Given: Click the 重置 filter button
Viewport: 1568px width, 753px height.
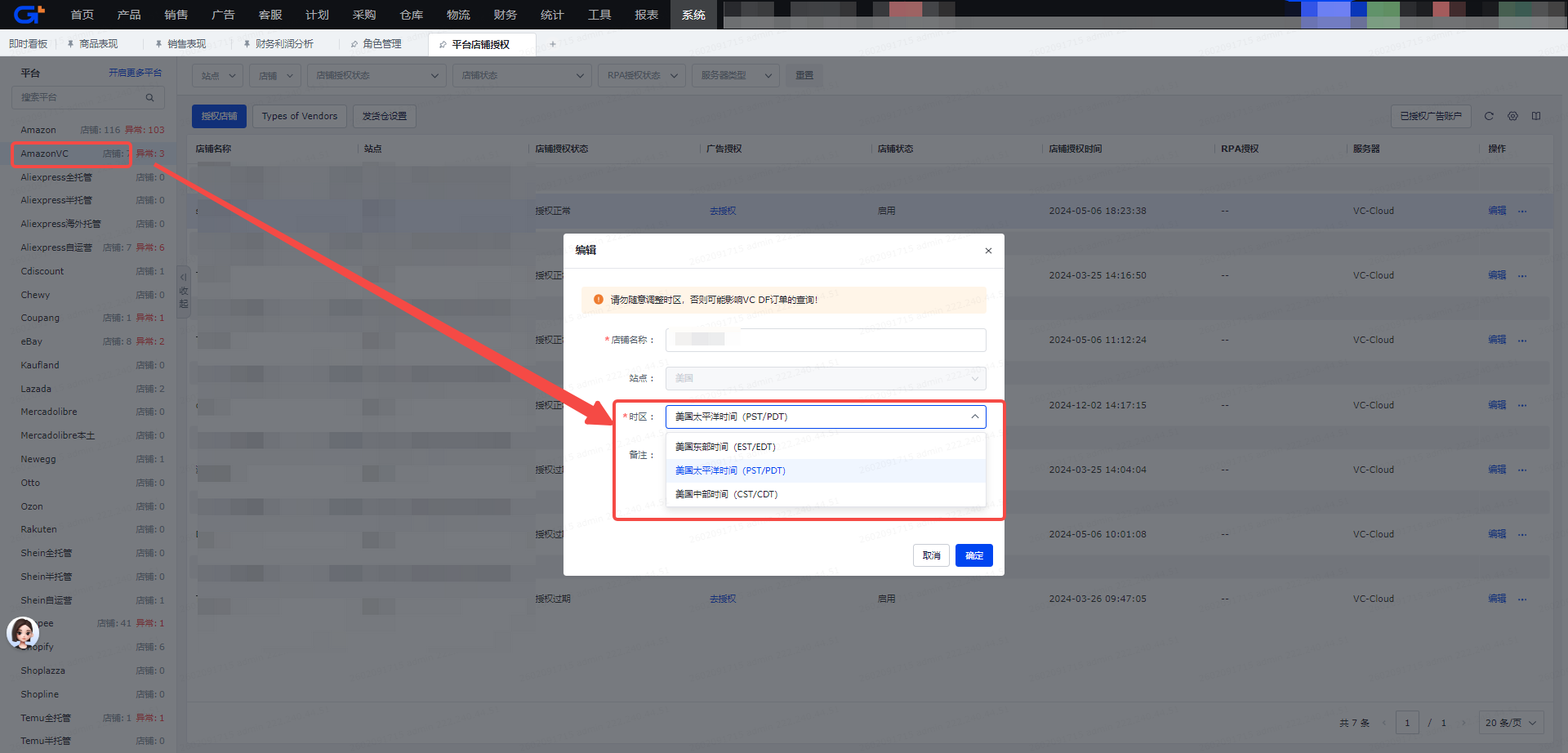Looking at the screenshot, I should pyautogui.click(x=804, y=75).
